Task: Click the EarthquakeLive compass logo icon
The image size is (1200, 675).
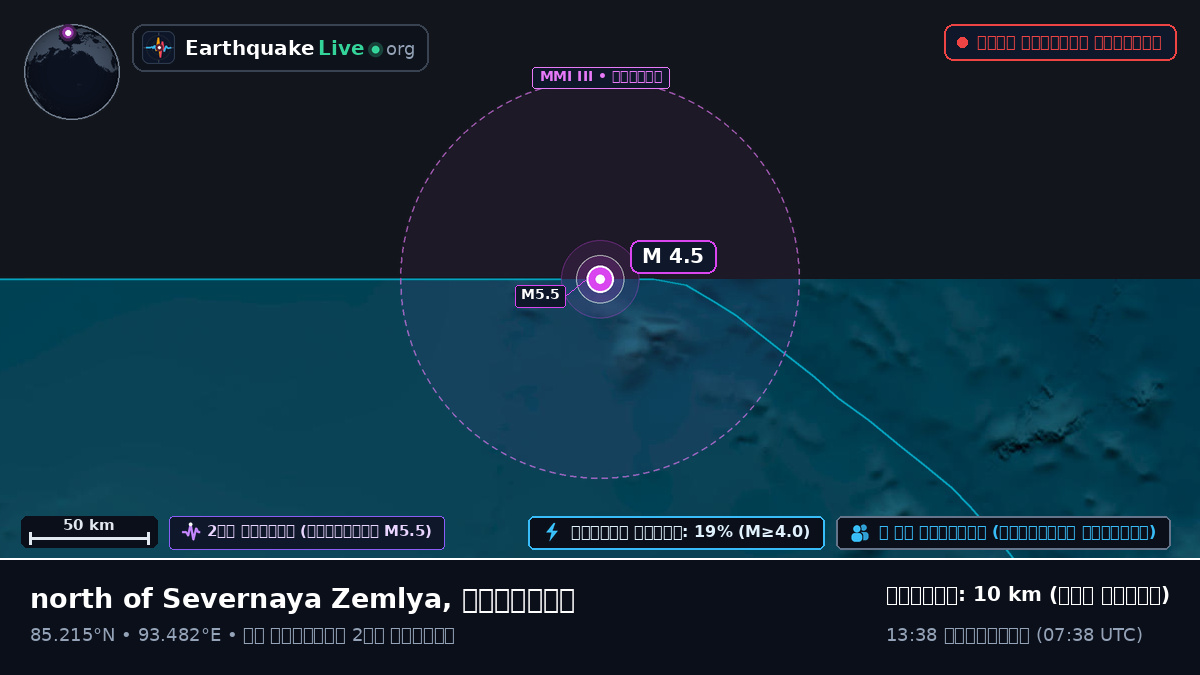Action: click(159, 48)
